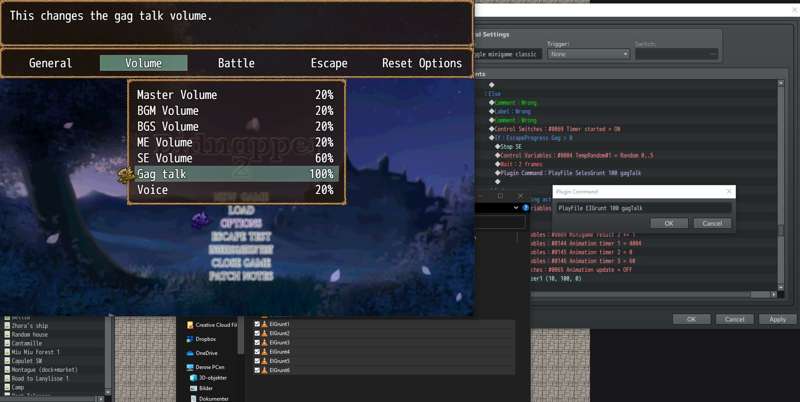Screen dimensions: 800x402
Task: Click the Bilder folder icon
Action: 193,388
